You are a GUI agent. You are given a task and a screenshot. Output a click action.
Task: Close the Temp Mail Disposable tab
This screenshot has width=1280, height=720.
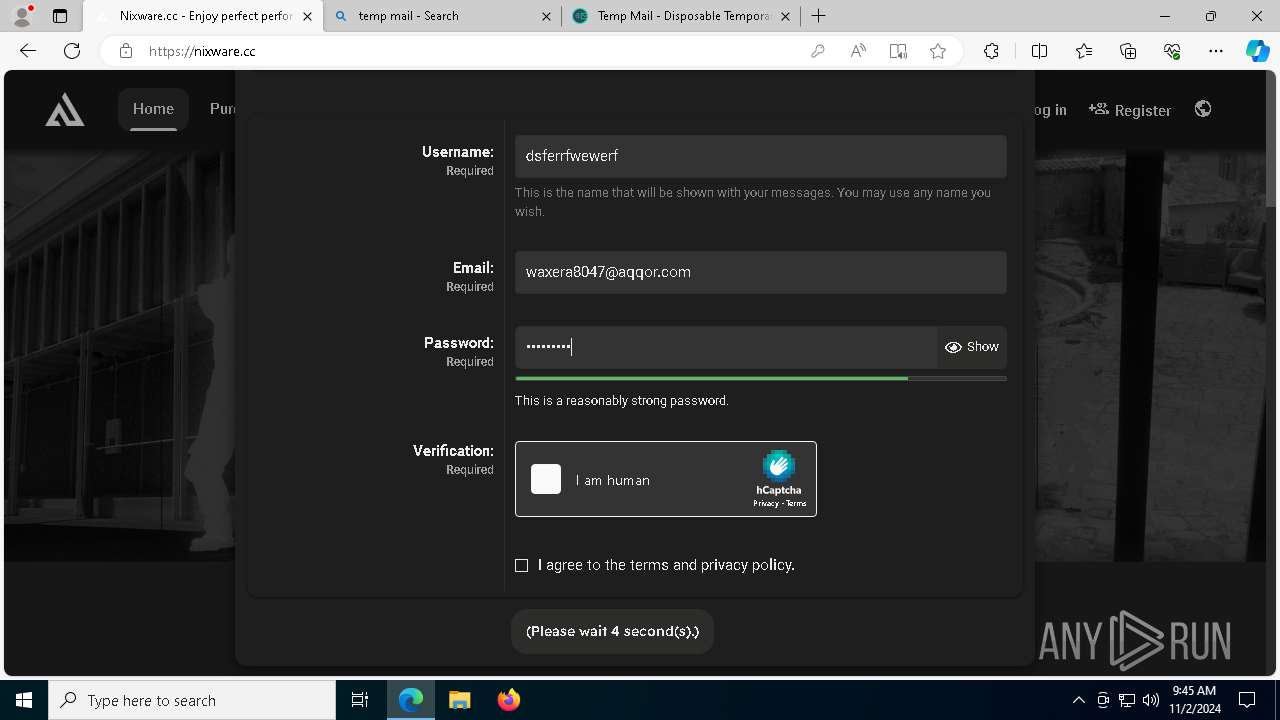point(786,16)
